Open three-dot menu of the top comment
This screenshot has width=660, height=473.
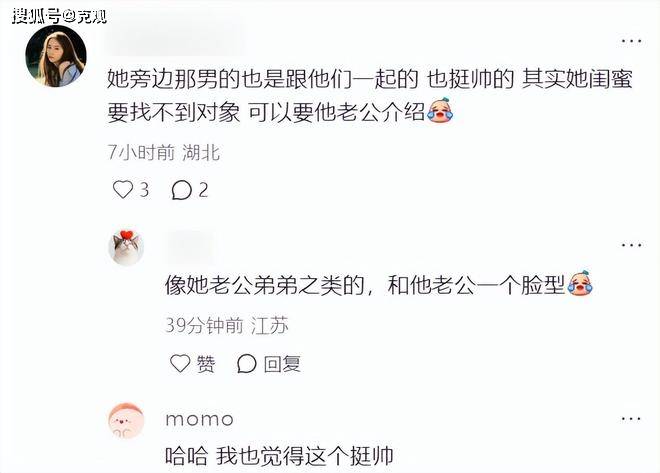(x=631, y=41)
